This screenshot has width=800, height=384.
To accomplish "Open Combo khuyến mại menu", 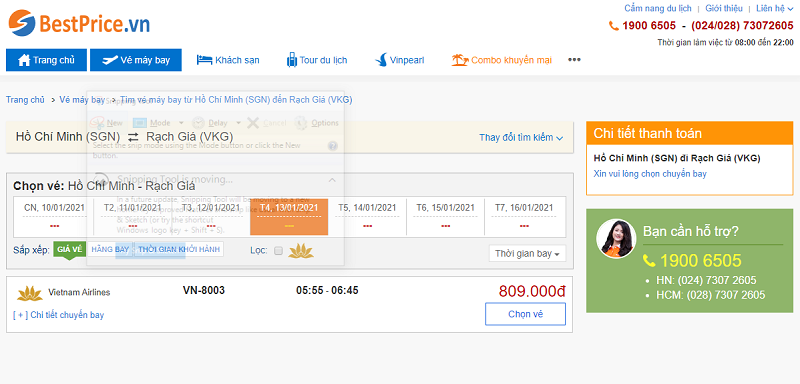I will click(502, 60).
